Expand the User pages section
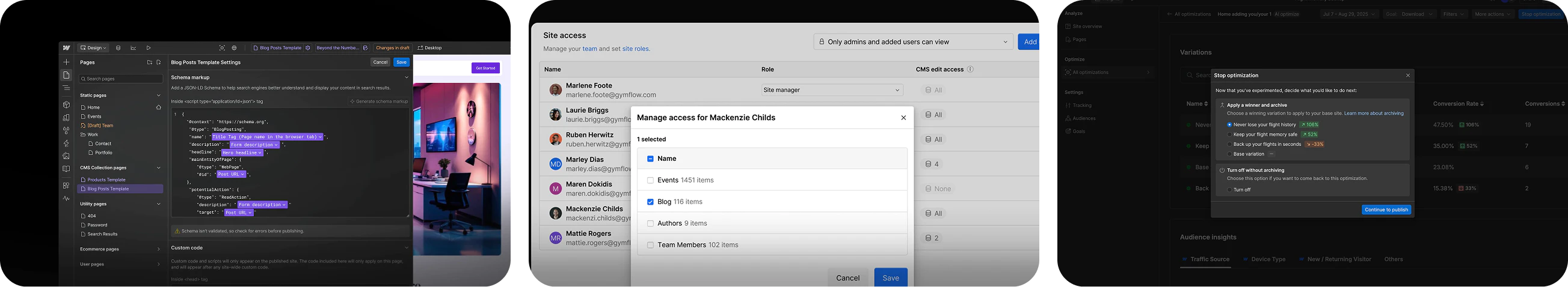The image size is (1568, 287). [159, 265]
